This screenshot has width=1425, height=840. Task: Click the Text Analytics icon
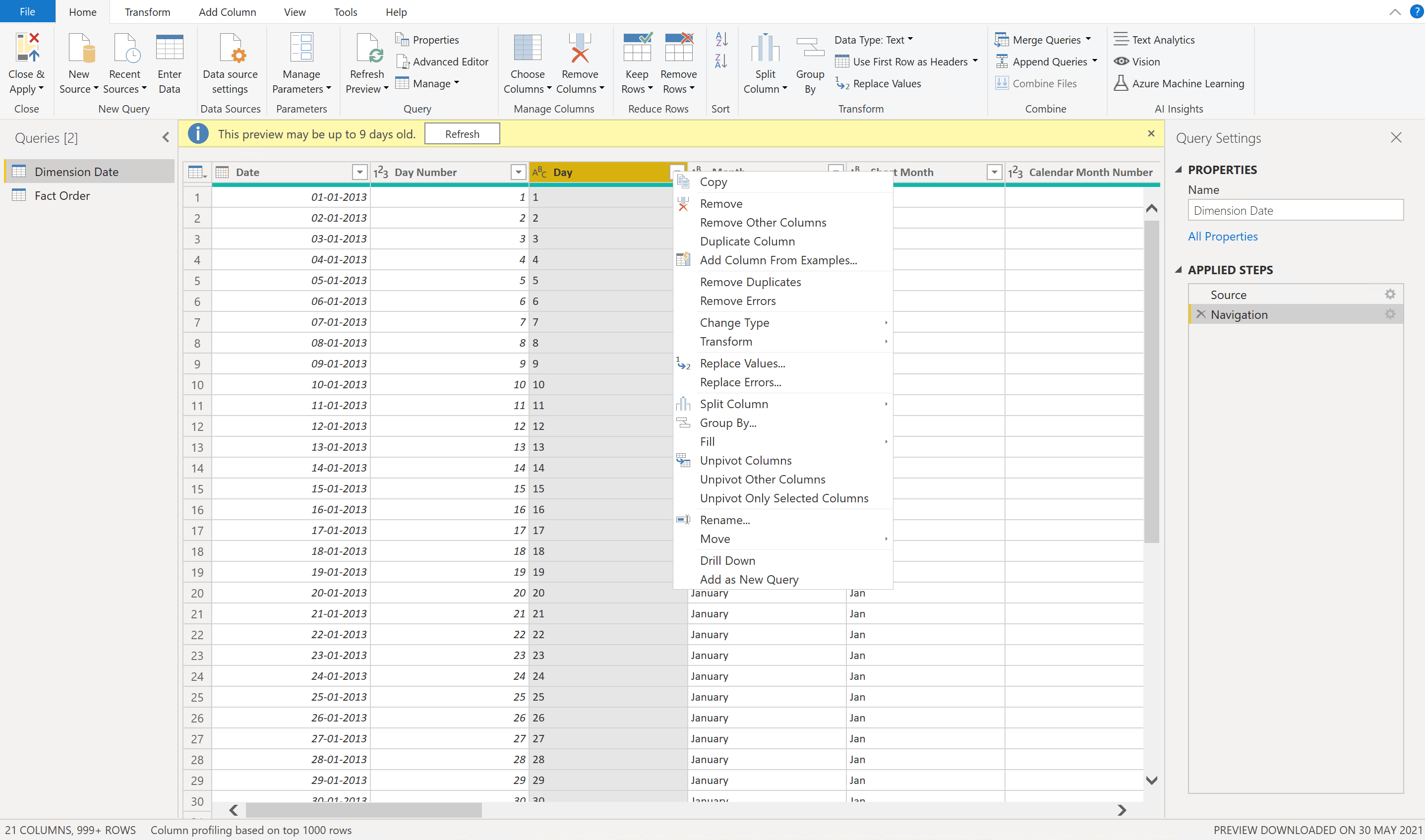1121,39
